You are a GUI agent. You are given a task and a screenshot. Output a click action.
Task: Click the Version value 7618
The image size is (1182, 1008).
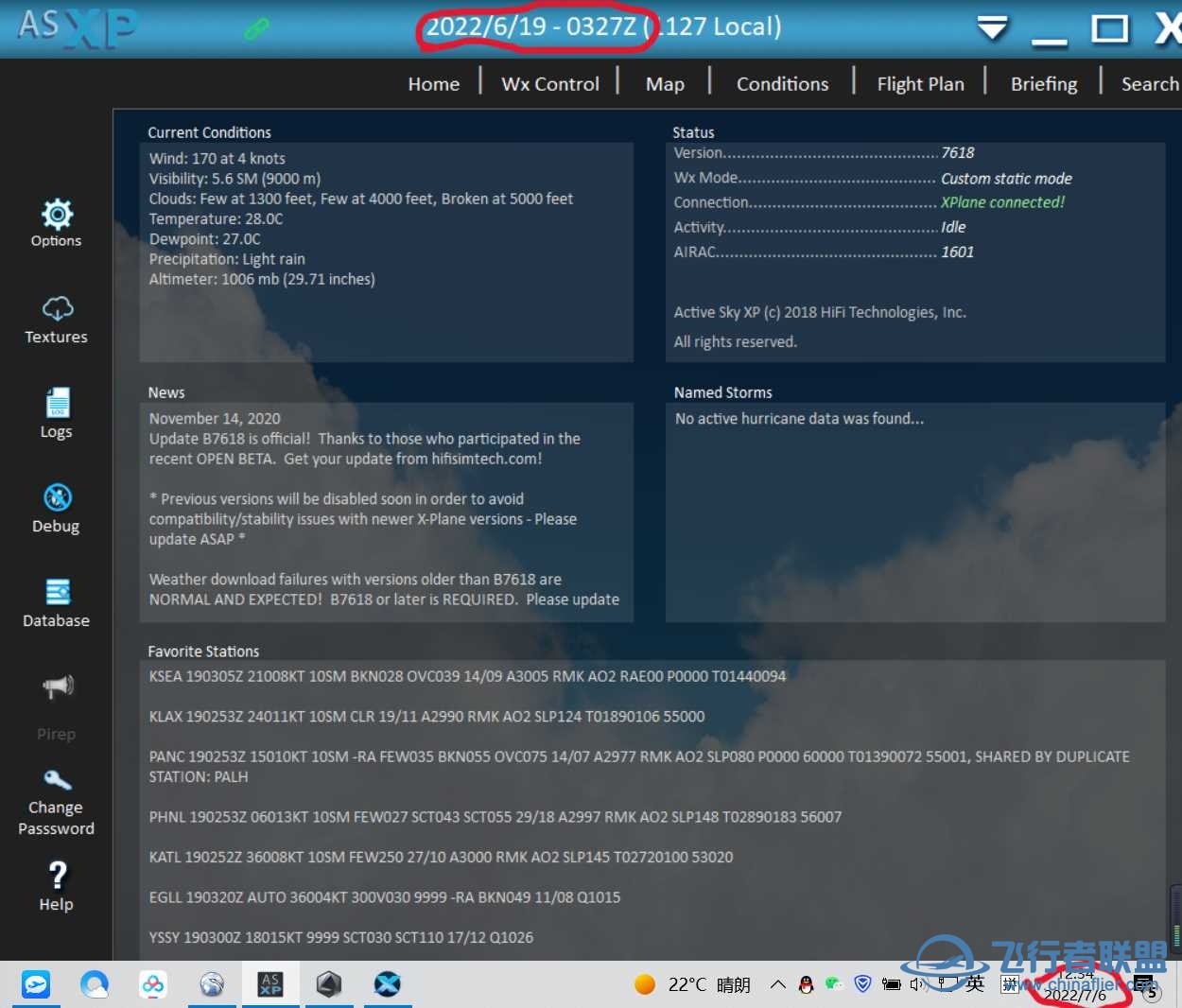pyautogui.click(x=957, y=153)
